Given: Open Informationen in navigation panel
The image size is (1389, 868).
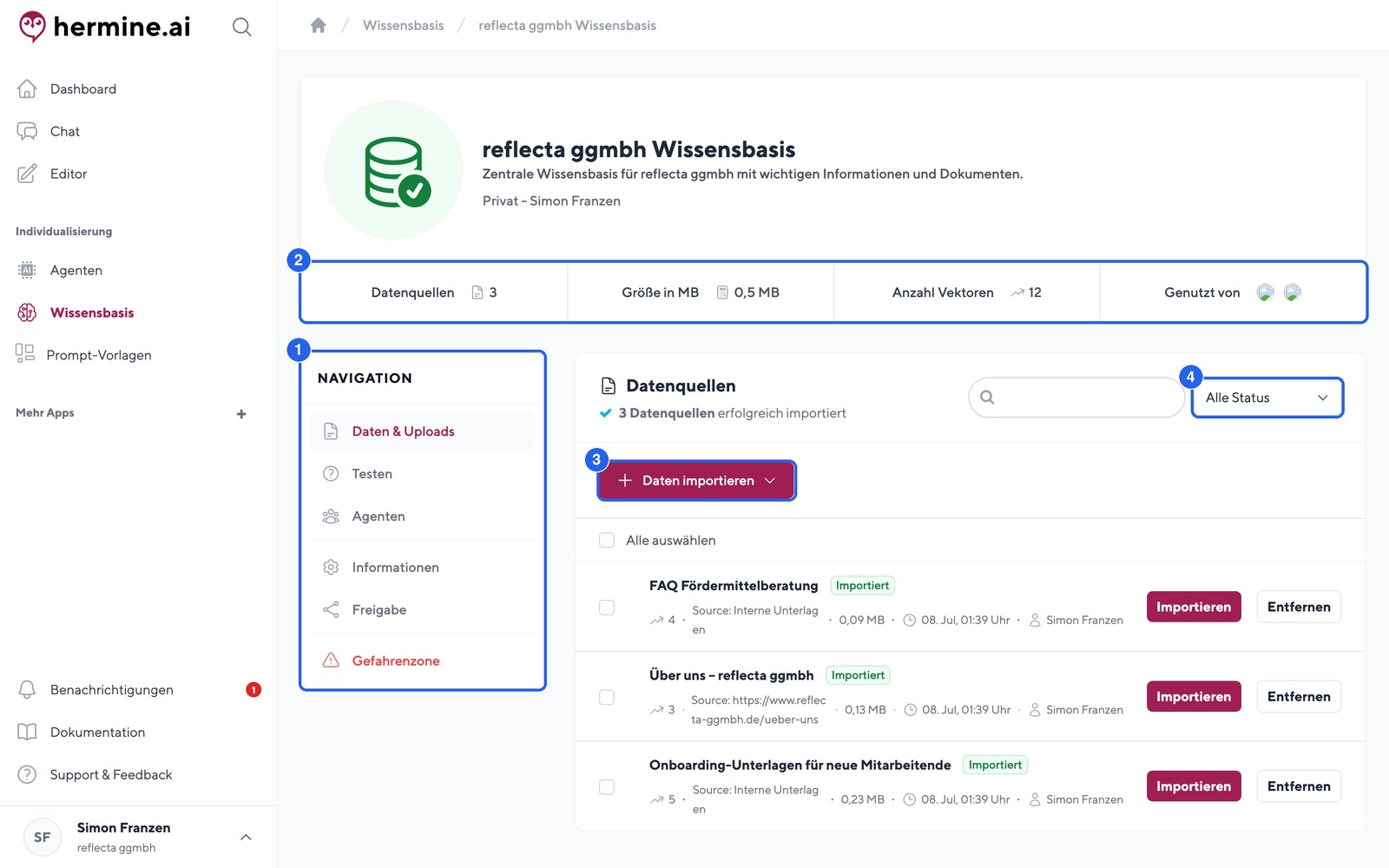Looking at the screenshot, I should [423, 568].
